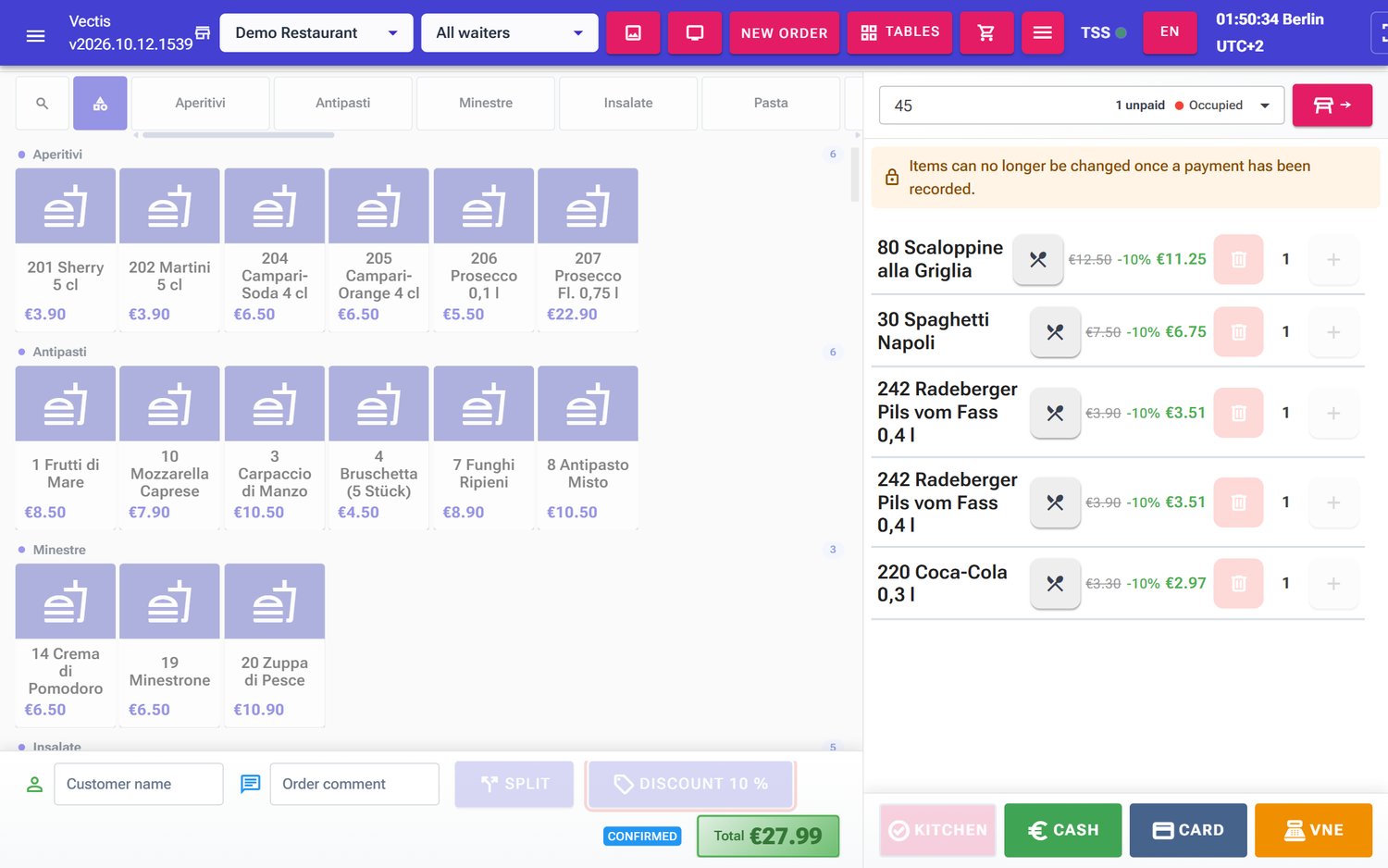Pay with the CASH button
1388x868 pixels.
[1063, 830]
